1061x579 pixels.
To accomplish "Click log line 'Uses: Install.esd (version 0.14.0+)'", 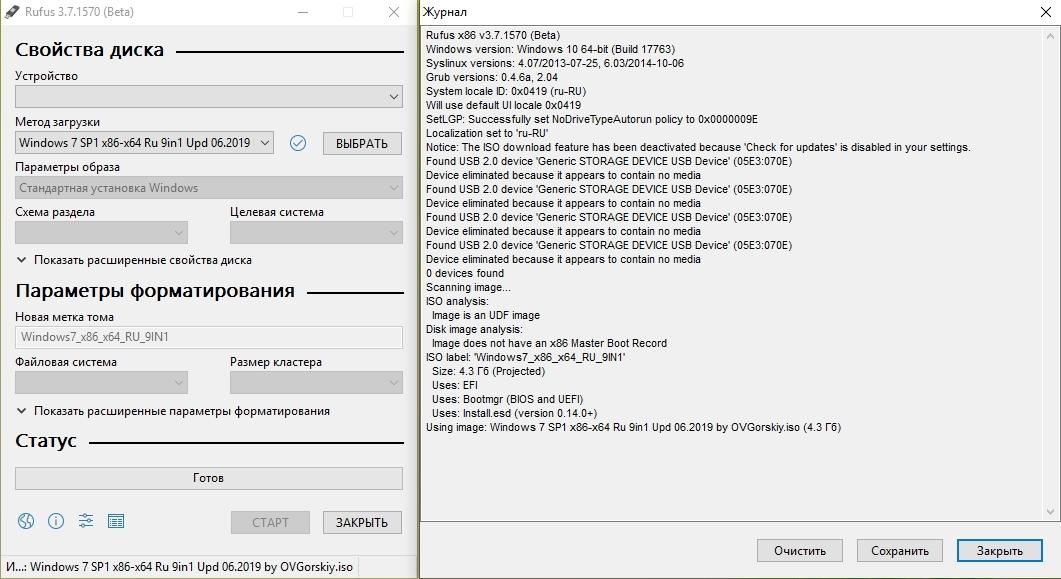I will click(514, 413).
